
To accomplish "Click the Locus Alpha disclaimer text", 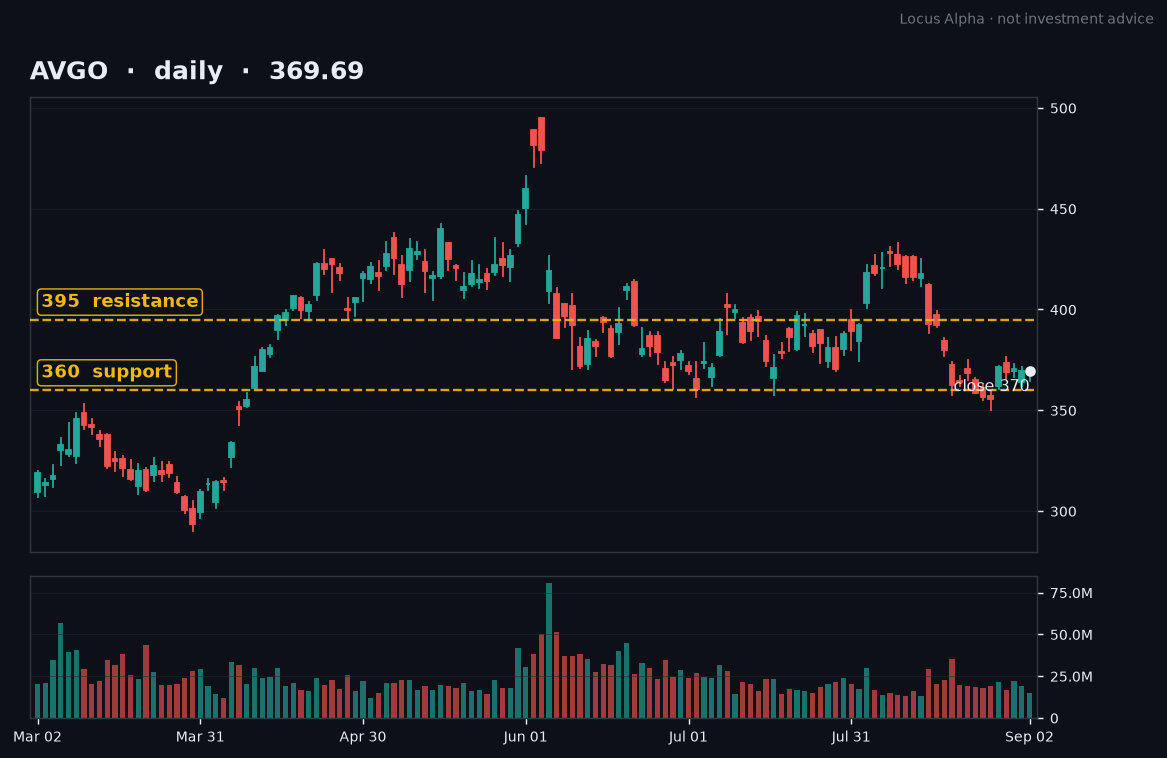I will (1026, 19).
